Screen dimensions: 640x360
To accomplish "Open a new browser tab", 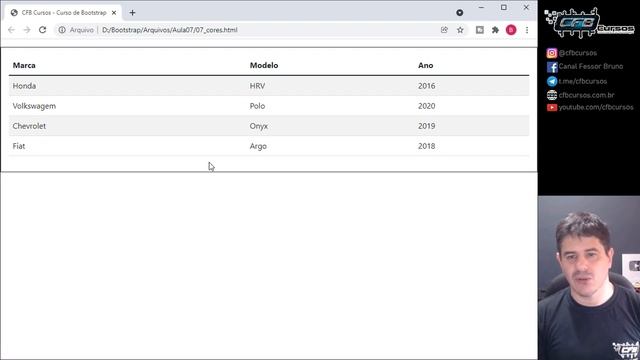I will (132, 13).
